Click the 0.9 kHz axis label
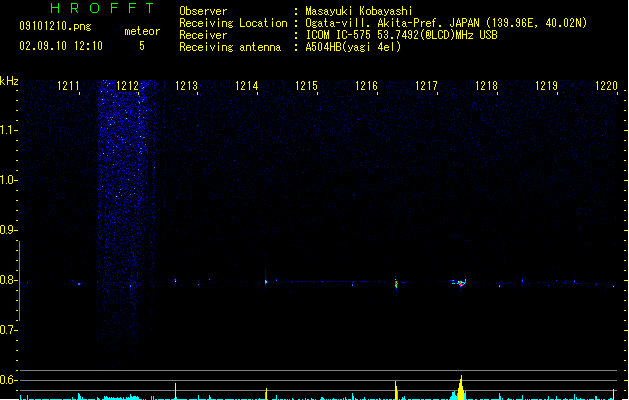The width and height of the screenshot is (629, 400). pos(8,230)
